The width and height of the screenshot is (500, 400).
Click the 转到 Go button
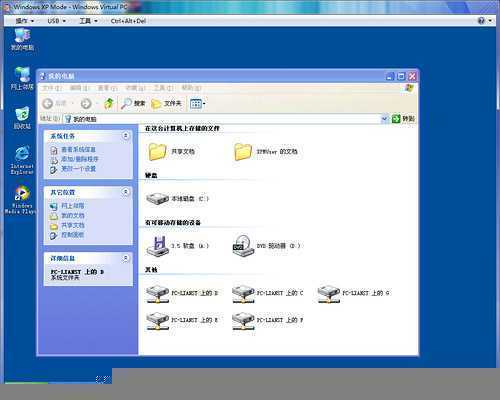[403, 119]
